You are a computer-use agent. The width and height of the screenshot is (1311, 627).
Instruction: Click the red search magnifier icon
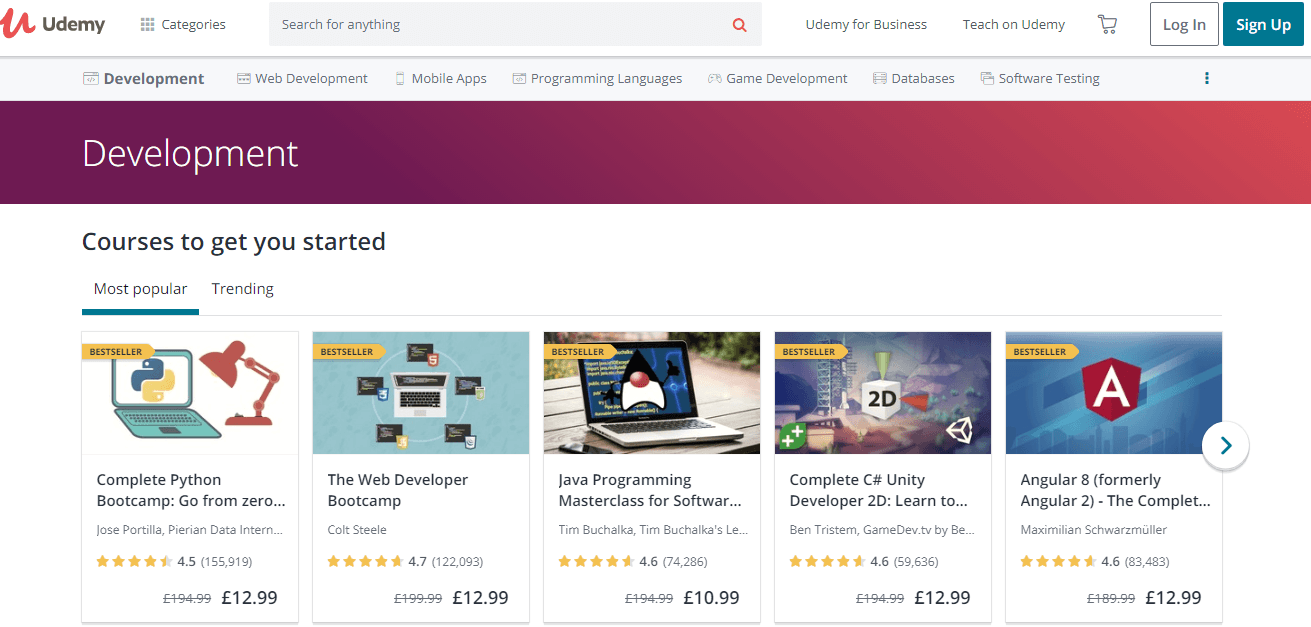point(740,25)
